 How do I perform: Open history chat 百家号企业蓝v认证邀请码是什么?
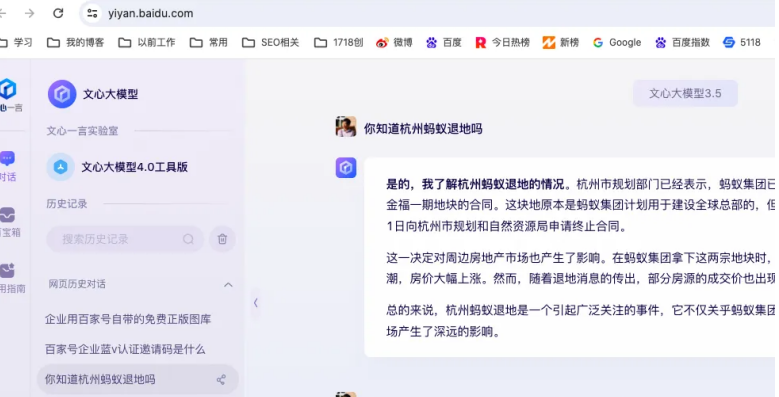[125, 349]
